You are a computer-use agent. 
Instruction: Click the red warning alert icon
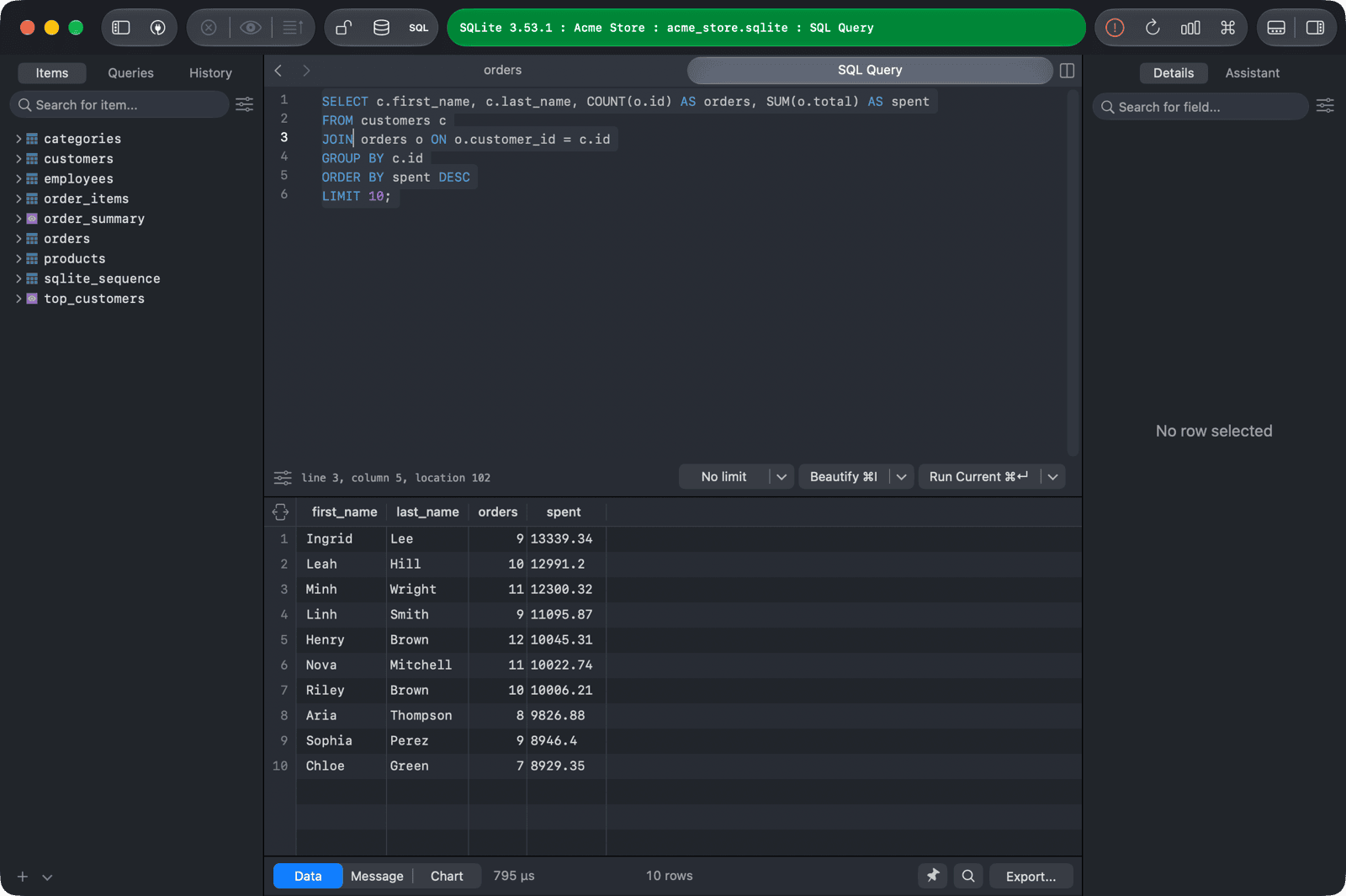tap(1115, 28)
